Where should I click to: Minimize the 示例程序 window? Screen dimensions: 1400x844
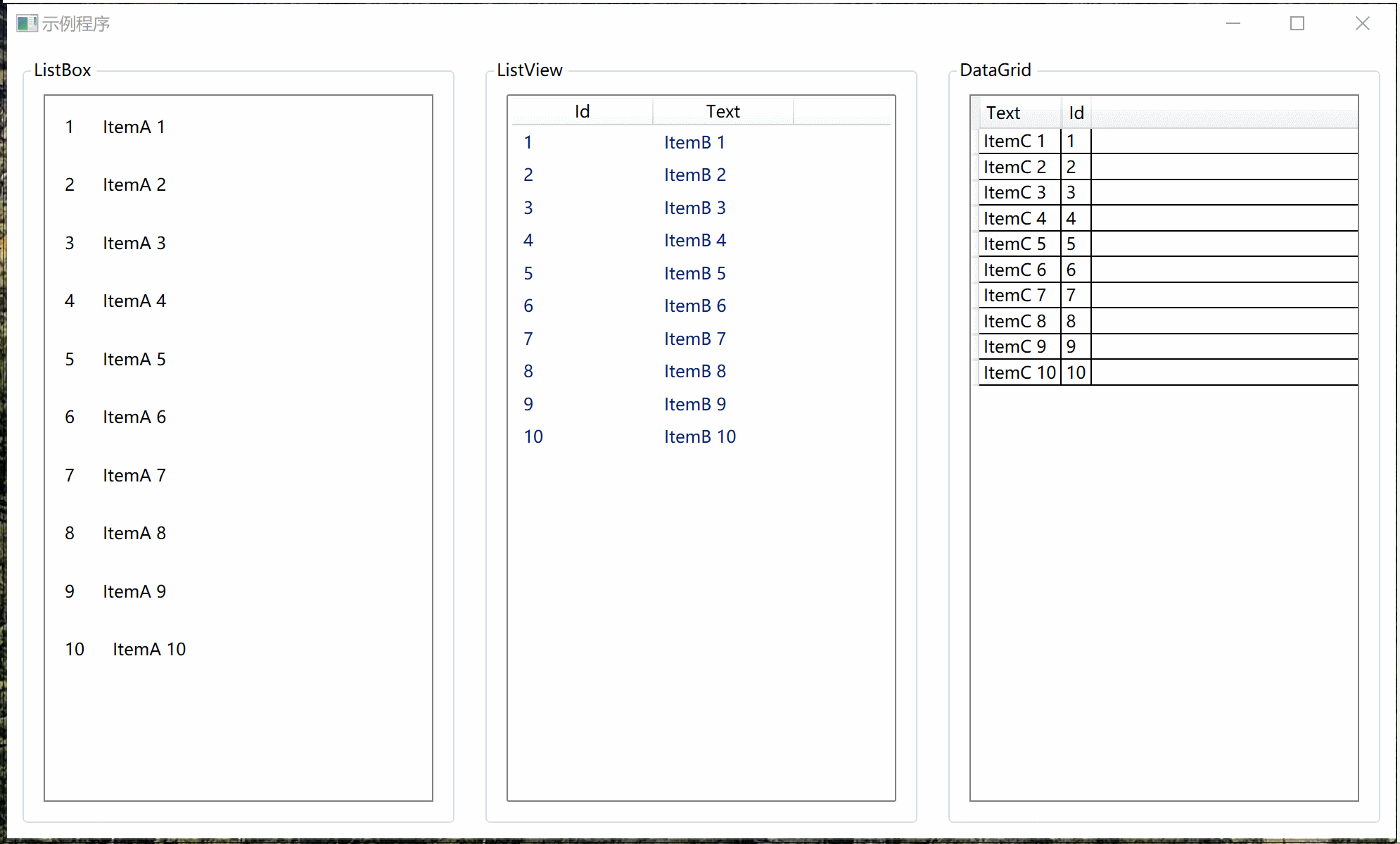pos(1233,24)
